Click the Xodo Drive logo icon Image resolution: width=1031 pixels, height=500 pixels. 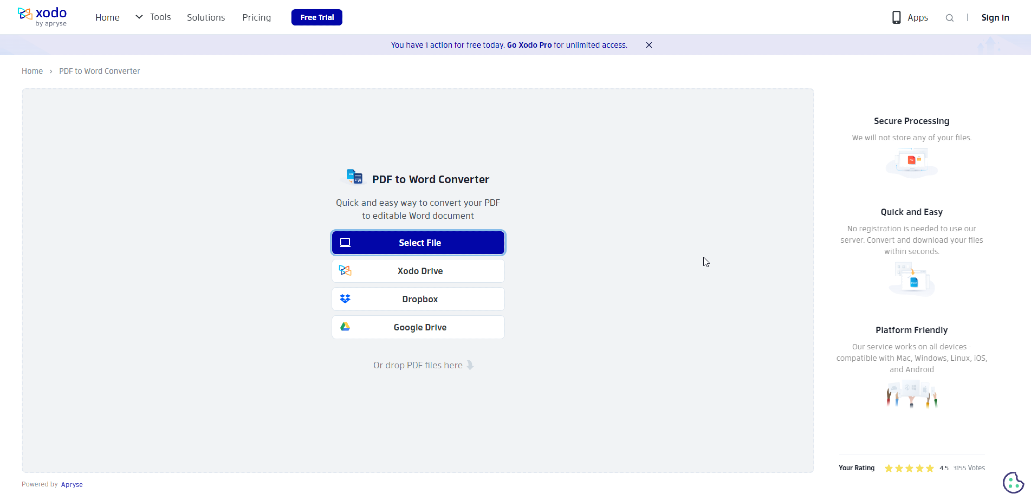point(345,270)
